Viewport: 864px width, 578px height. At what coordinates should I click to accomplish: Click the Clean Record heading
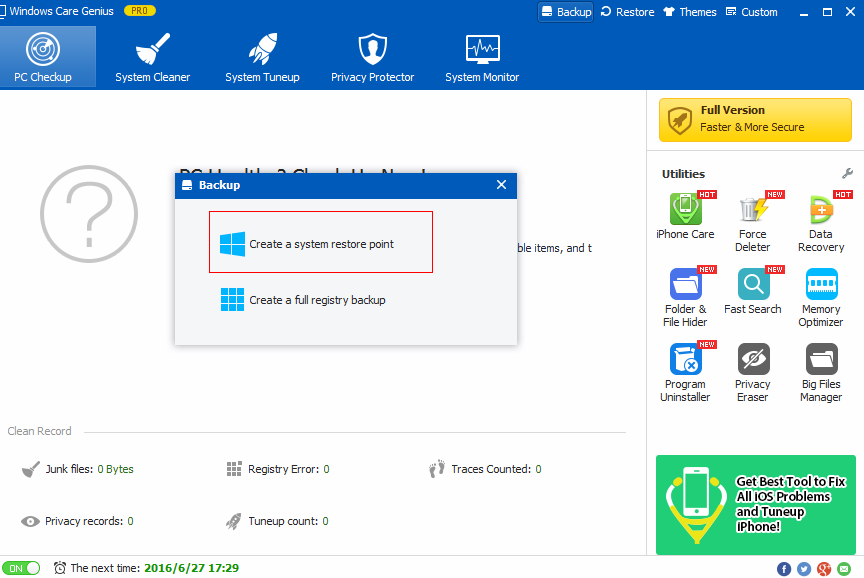(x=39, y=431)
